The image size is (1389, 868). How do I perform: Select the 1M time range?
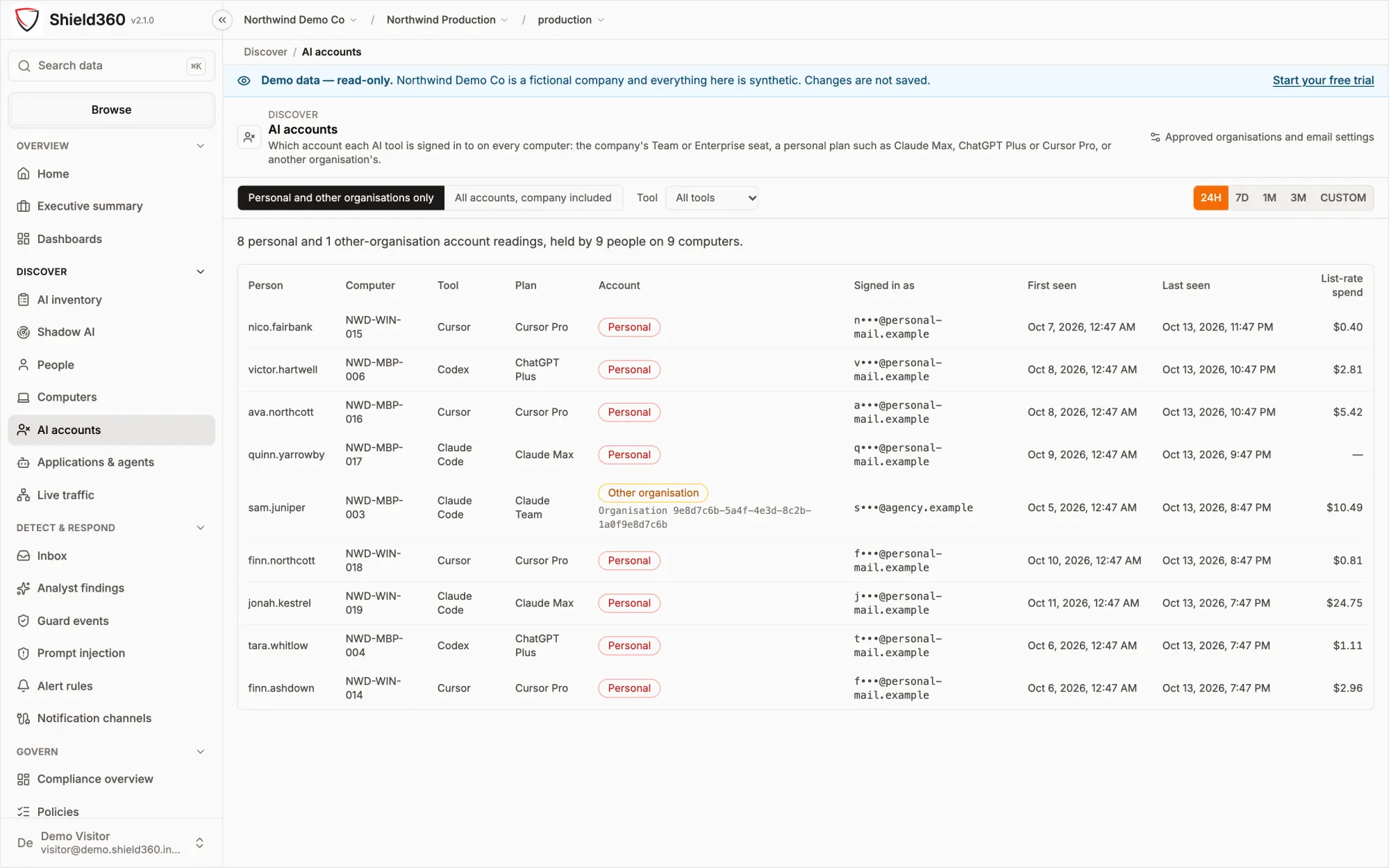click(1269, 198)
